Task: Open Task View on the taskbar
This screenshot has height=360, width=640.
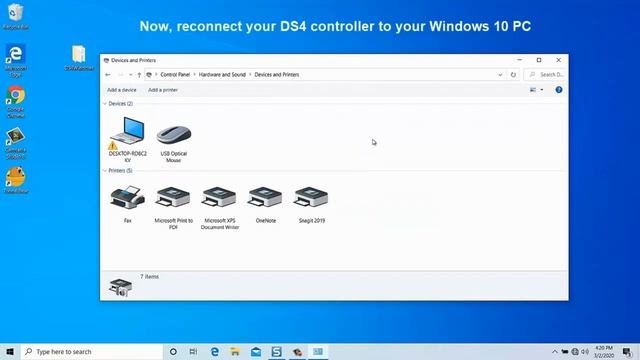Action: [193, 351]
